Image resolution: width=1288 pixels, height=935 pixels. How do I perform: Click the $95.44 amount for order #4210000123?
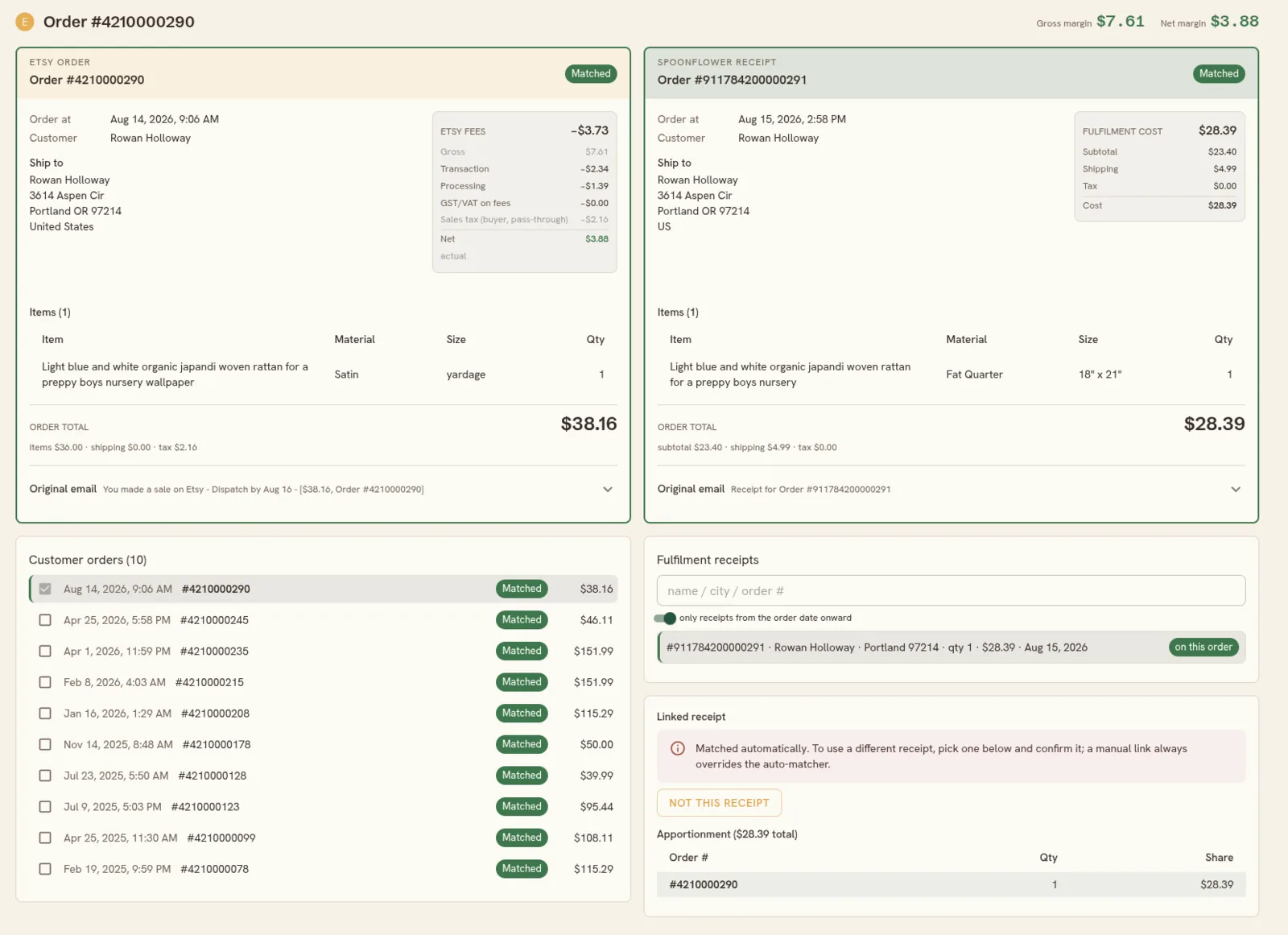(597, 806)
